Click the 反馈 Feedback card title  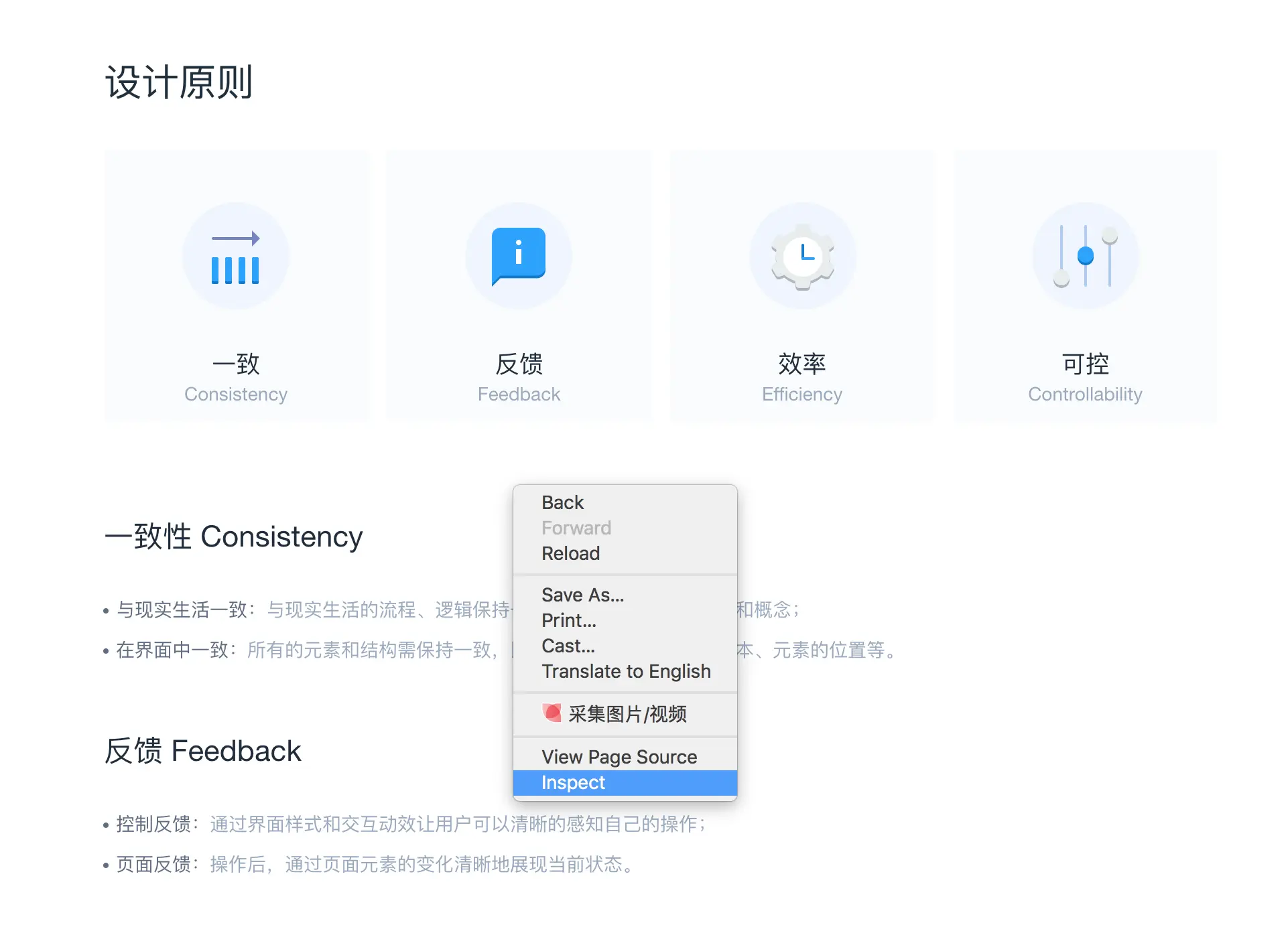pyautogui.click(x=518, y=365)
